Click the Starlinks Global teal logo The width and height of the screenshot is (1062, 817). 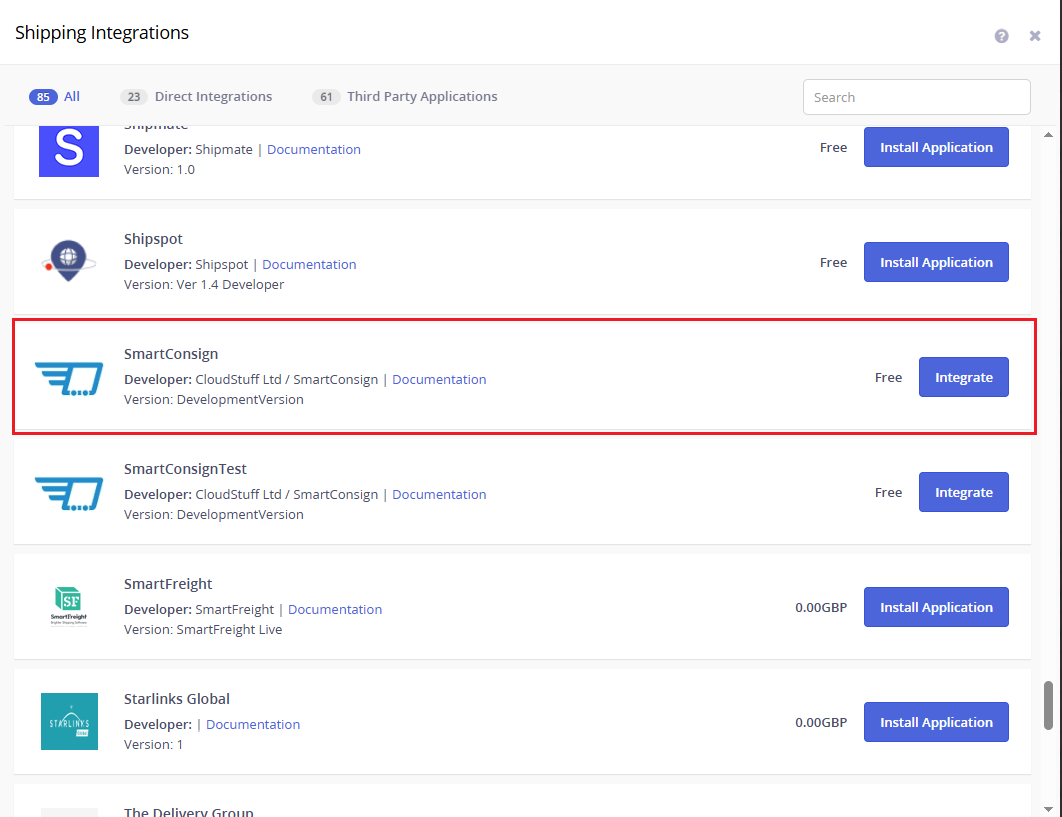69,721
